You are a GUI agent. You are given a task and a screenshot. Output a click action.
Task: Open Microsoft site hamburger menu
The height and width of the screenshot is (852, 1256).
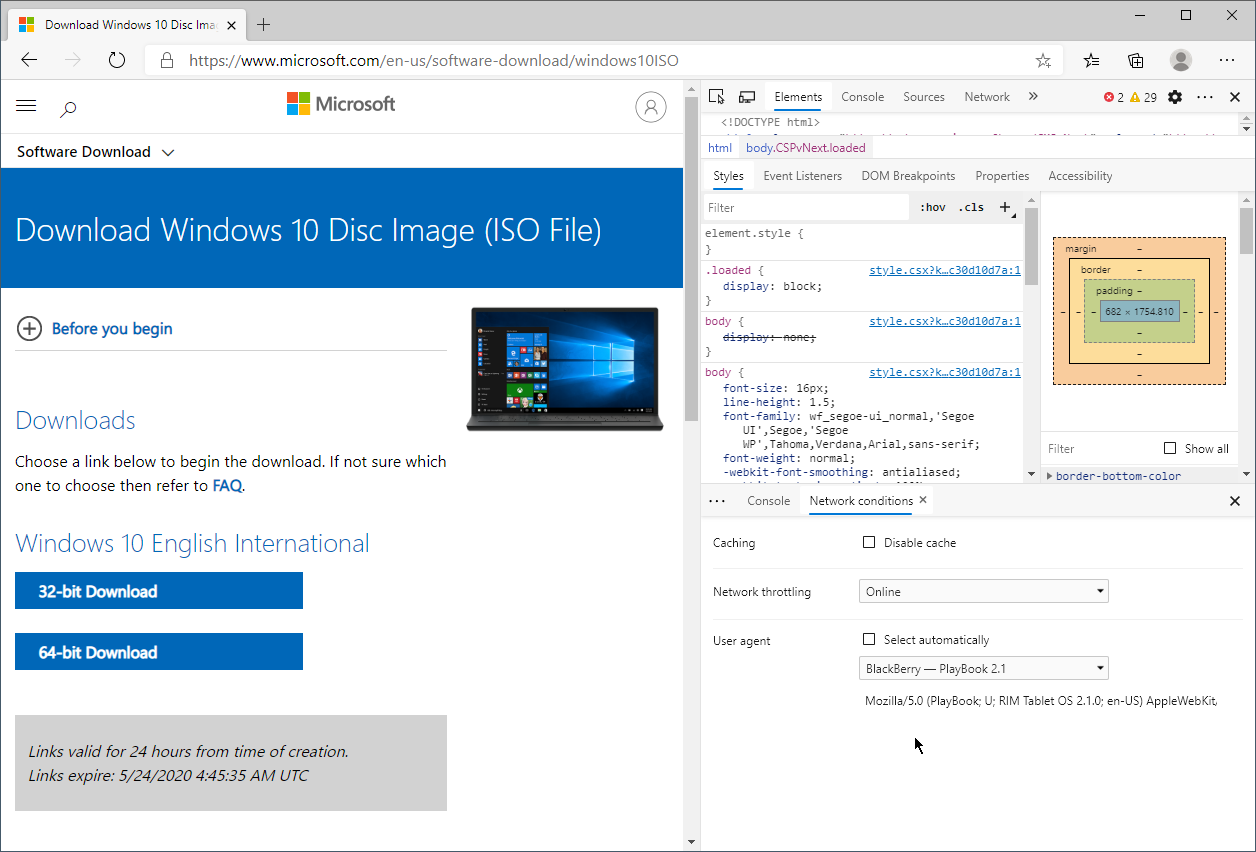pyautogui.click(x=26, y=105)
